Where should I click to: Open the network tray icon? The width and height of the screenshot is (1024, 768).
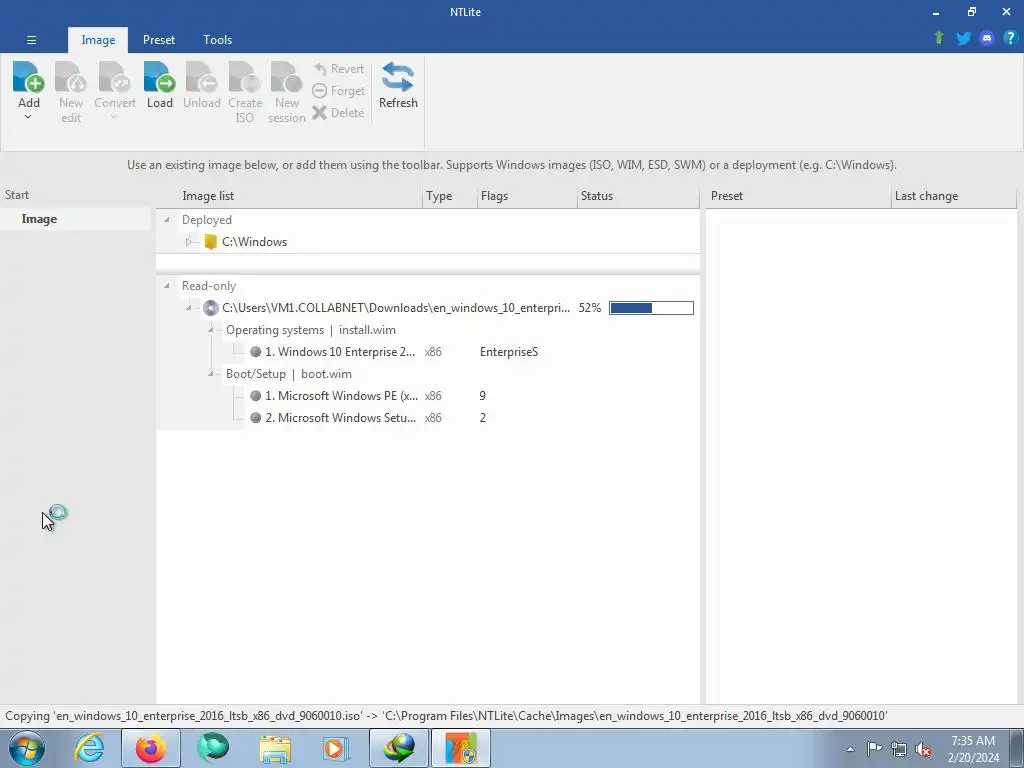(899, 749)
